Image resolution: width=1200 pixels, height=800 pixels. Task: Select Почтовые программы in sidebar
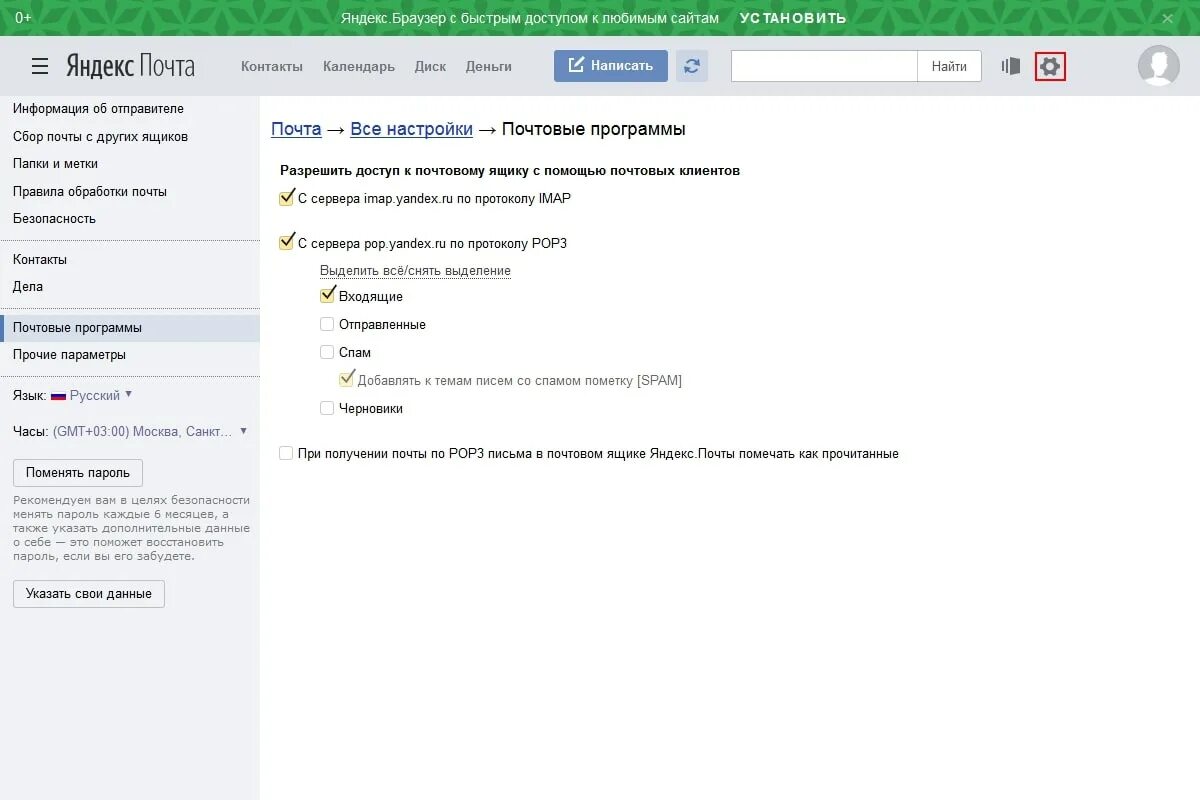(130, 328)
